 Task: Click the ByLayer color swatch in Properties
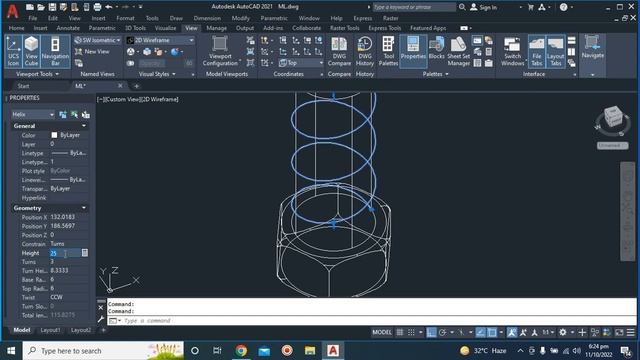pos(54,135)
